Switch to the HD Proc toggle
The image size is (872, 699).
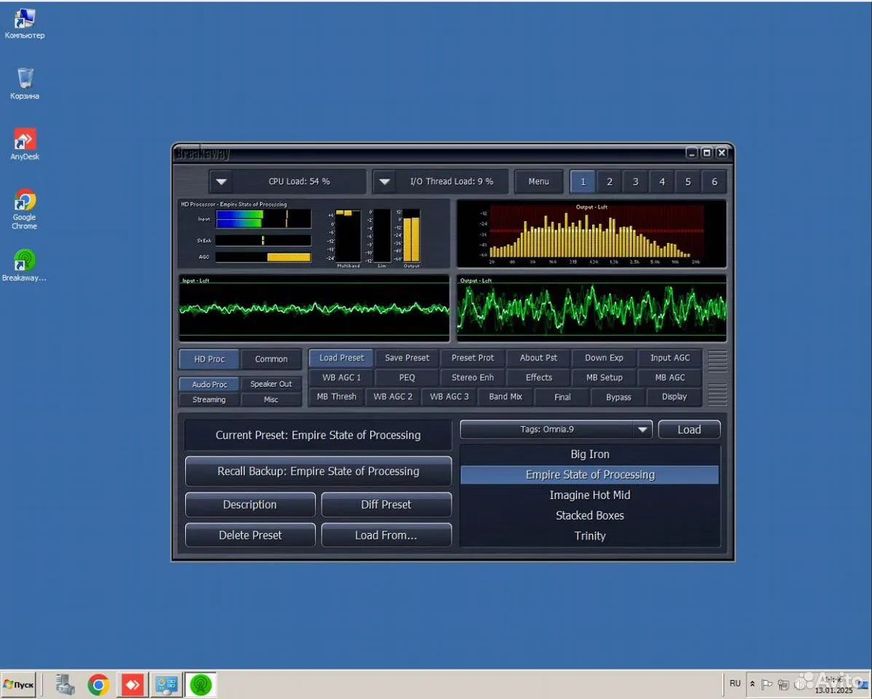coord(209,359)
